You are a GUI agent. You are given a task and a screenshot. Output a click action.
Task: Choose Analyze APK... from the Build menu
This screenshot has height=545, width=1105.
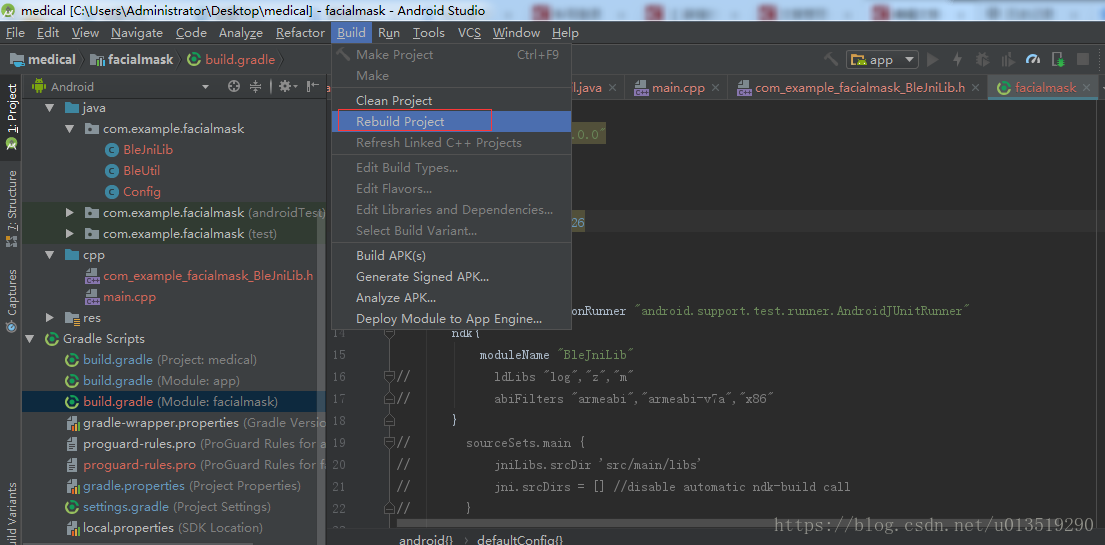point(451,298)
